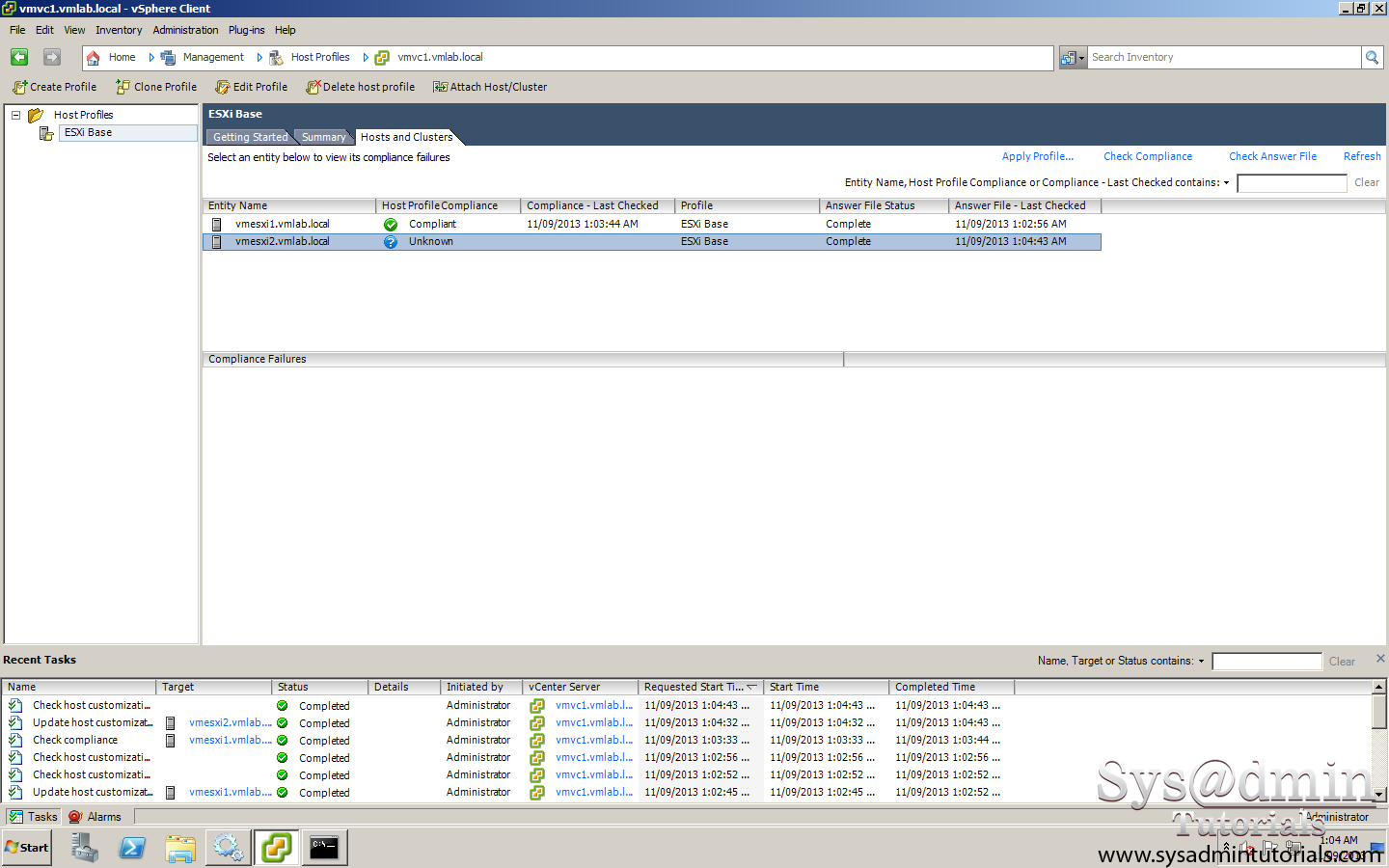Select vmvc1.vmlab.local in breadcrumb
Screen dimensions: 1389x868
point(440,57)
